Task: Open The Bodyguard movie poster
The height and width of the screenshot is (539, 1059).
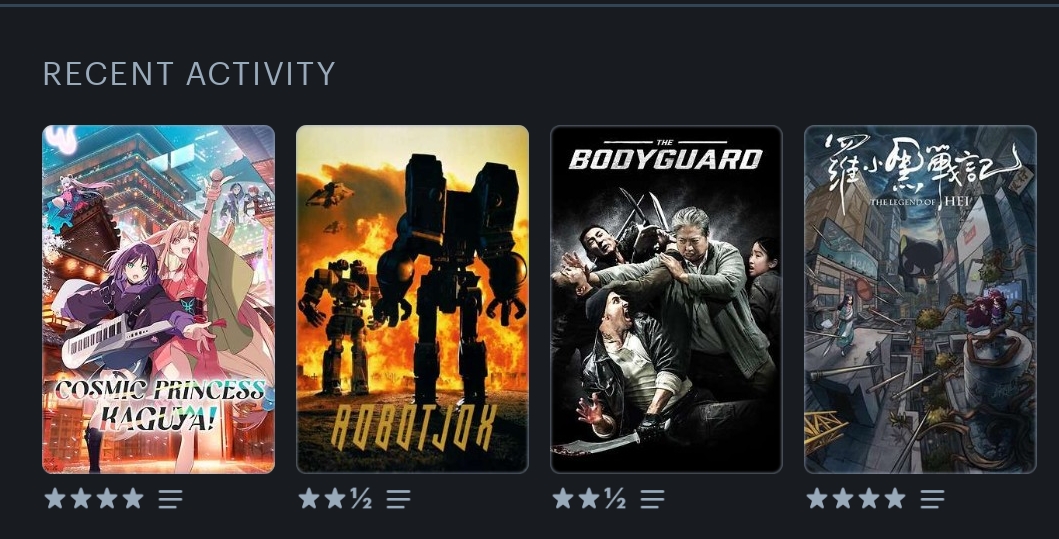Action: pos(667,299)
